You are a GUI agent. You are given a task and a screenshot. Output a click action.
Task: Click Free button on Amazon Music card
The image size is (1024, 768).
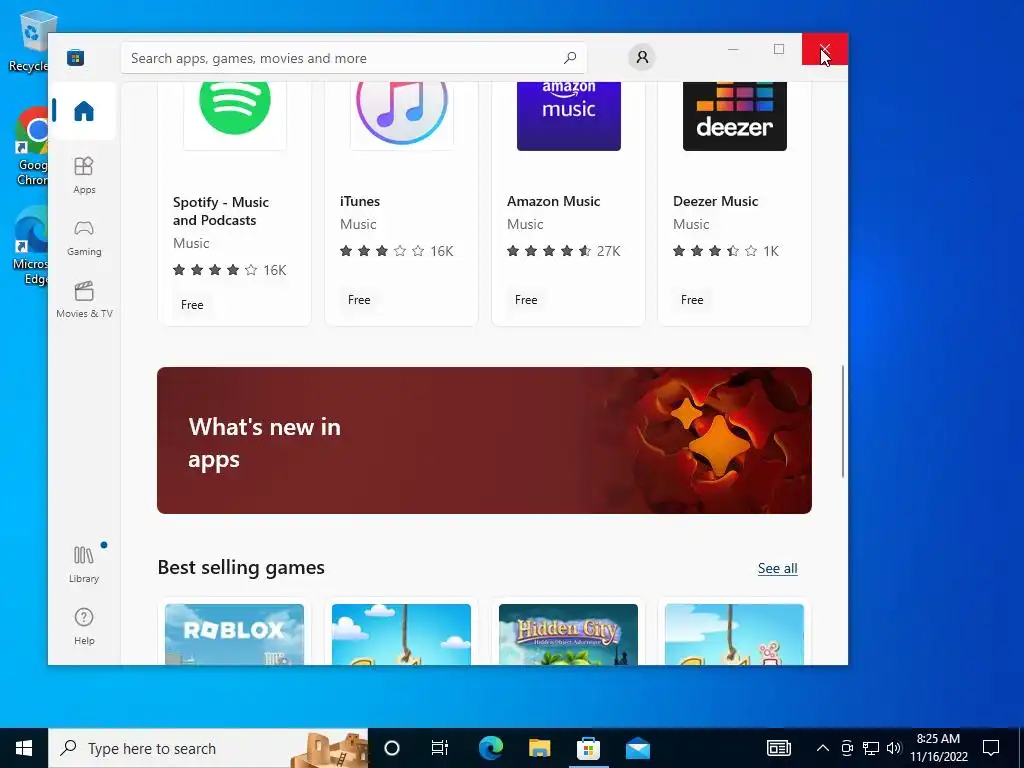coord(526,300)
